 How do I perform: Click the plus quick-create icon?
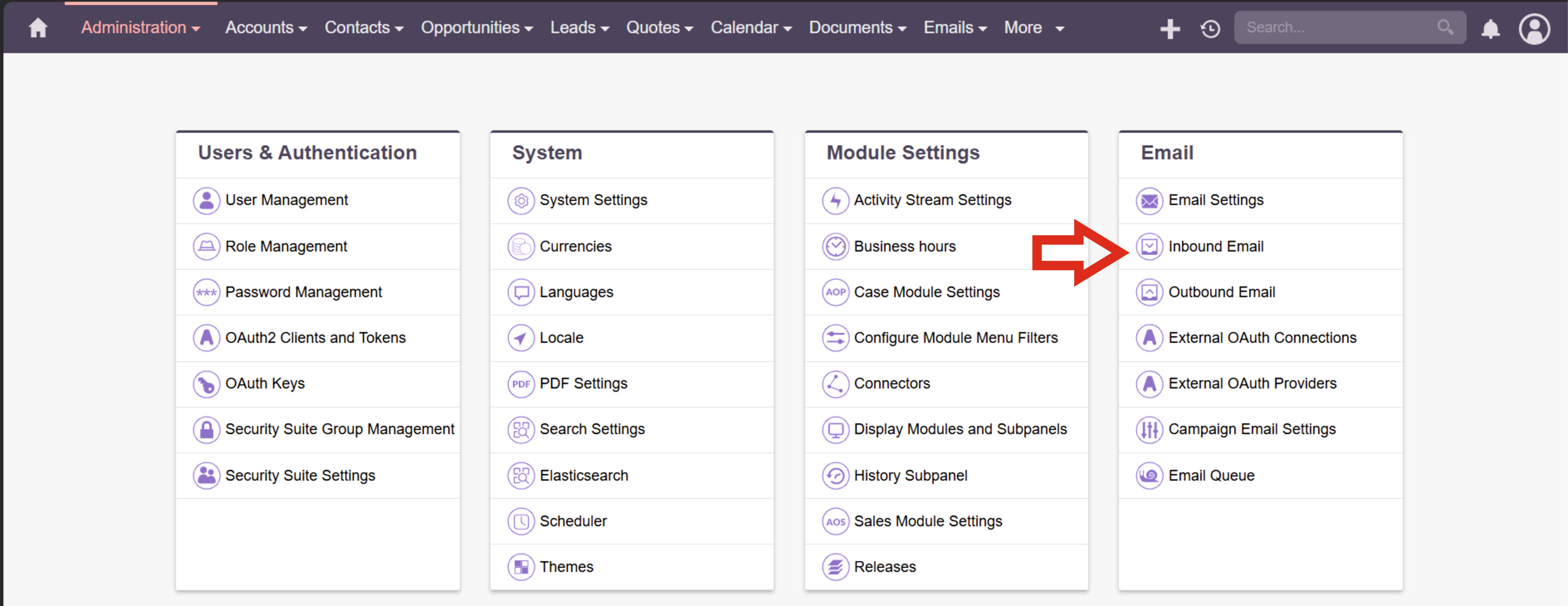1169,28
